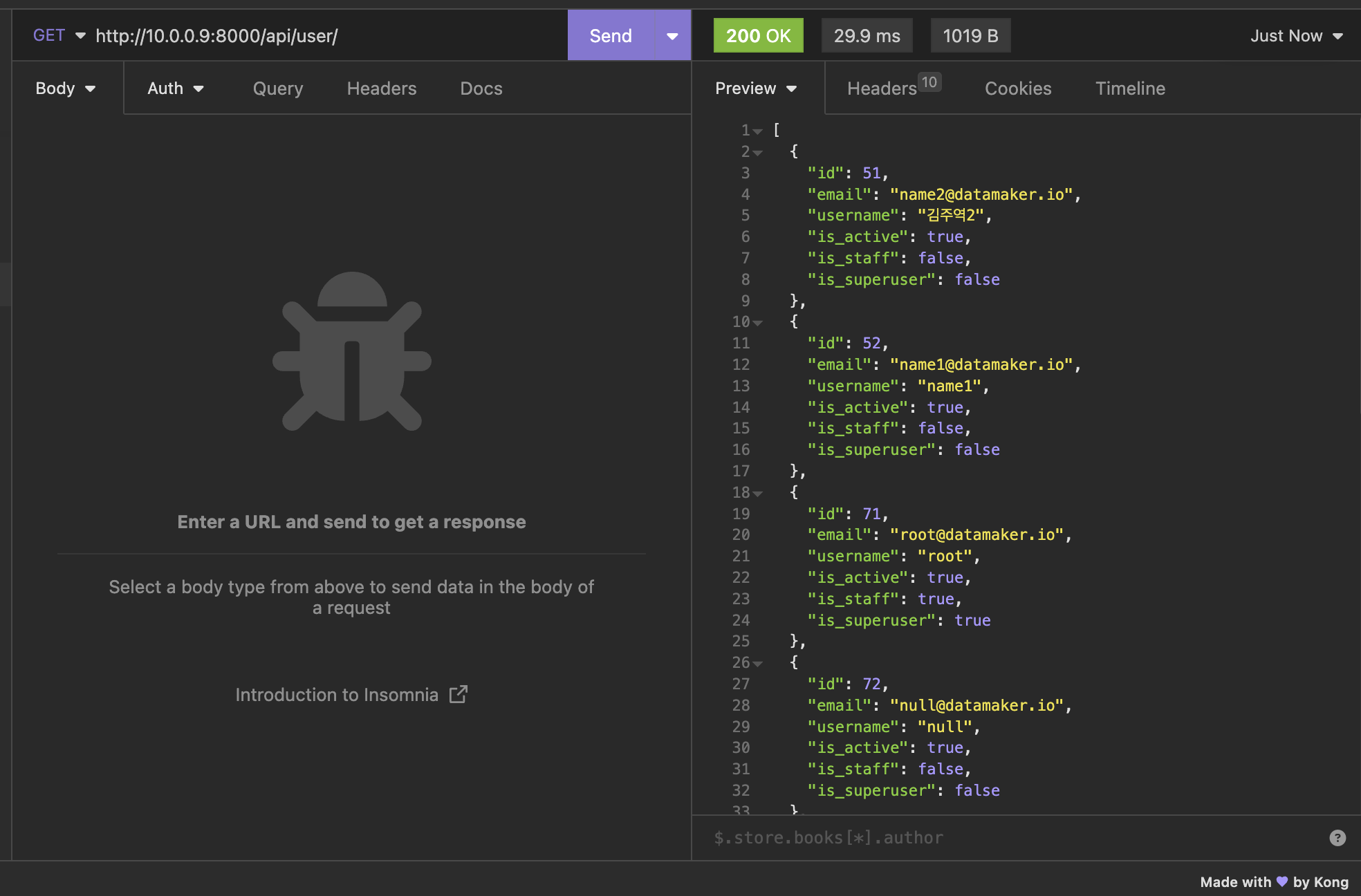Open the Introduction to Insomnia link
1361x896 pixels.
click(337, 695)
